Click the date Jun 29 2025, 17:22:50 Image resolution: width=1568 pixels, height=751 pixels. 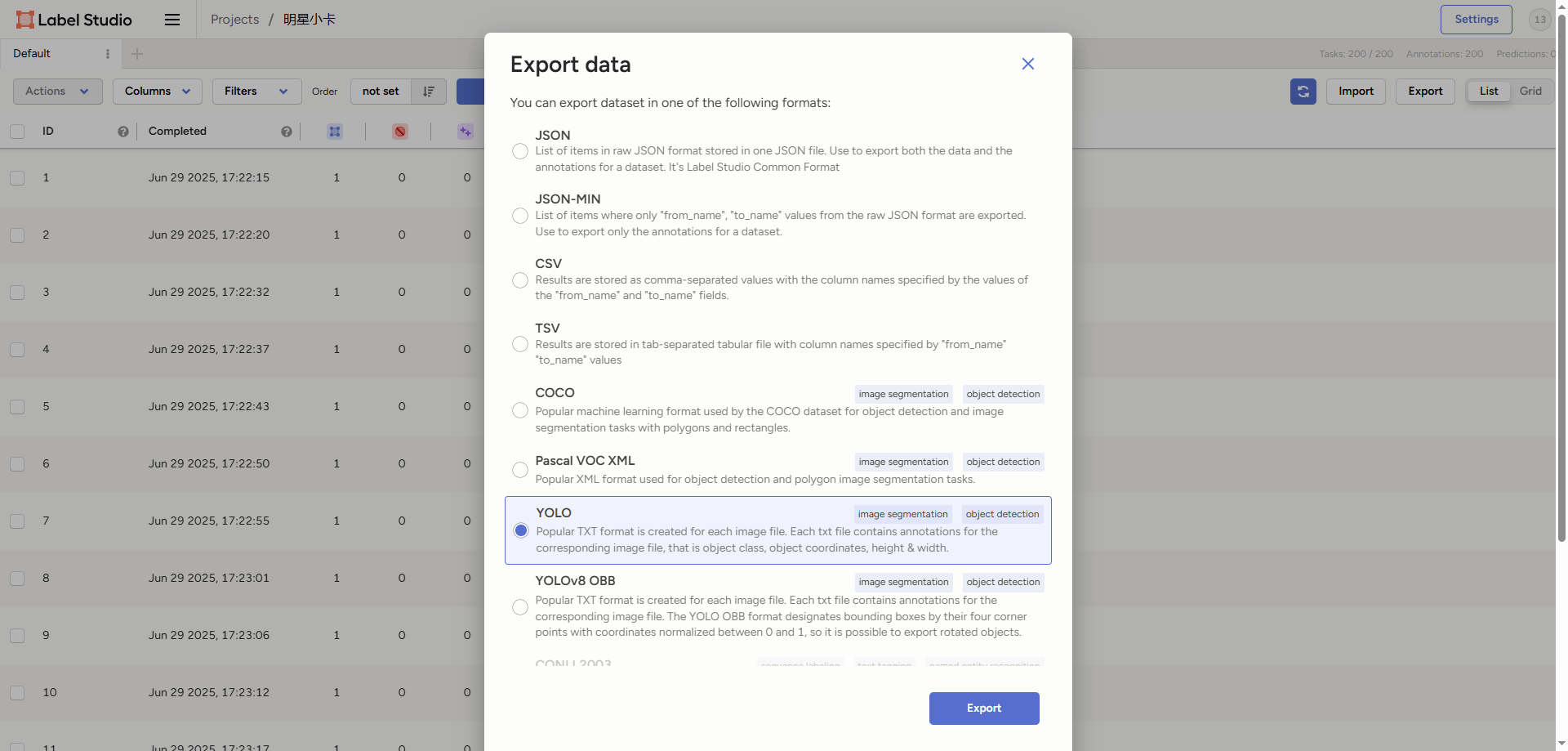[209, 464]
